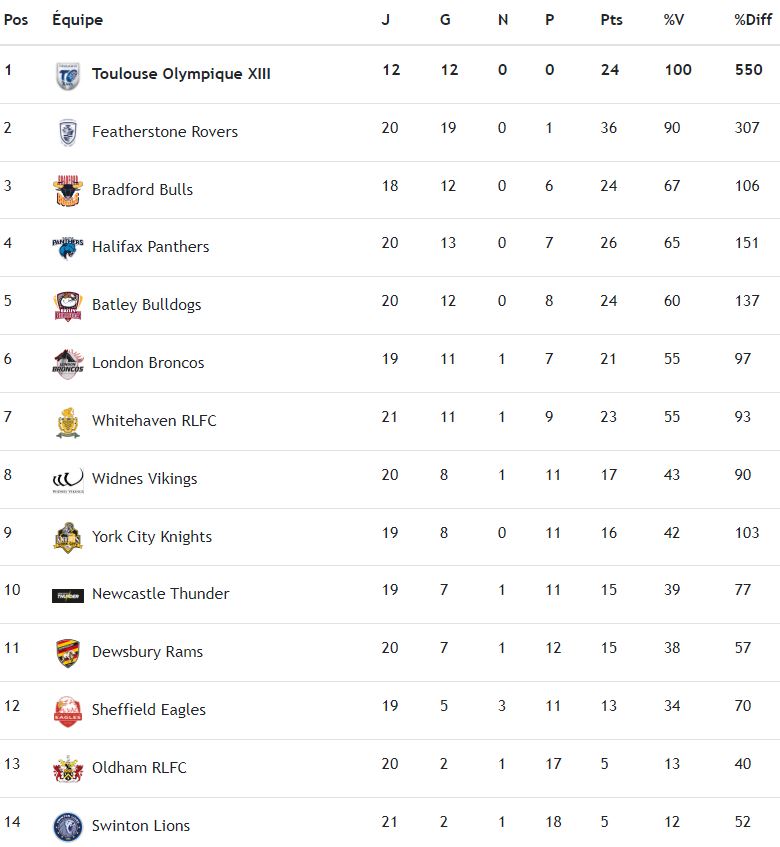This screenshot has width=780, height=847.
Task: Click the %V column header
Action: pos(673,20)
